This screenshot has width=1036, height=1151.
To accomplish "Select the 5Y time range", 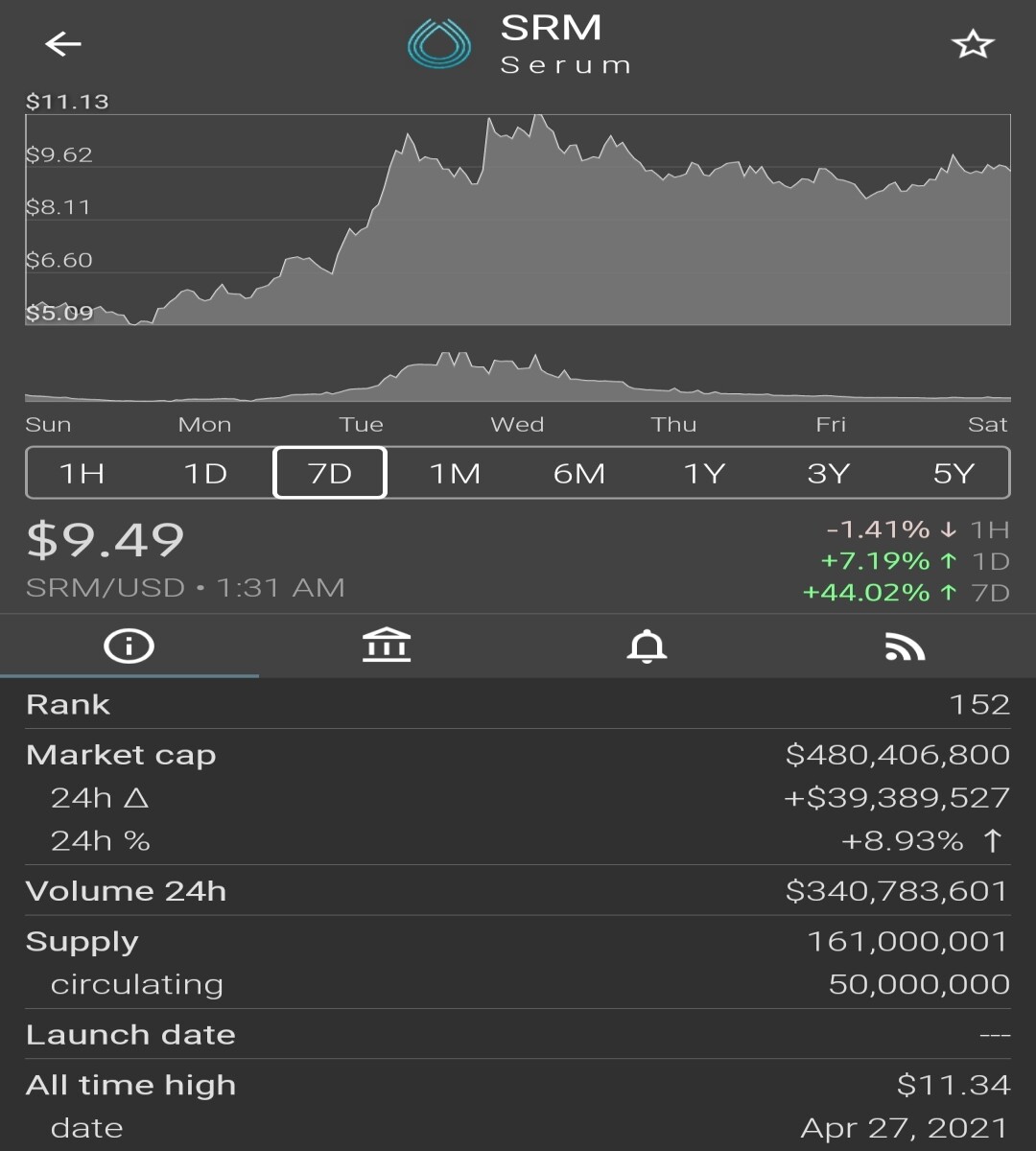I will point(954,474).
